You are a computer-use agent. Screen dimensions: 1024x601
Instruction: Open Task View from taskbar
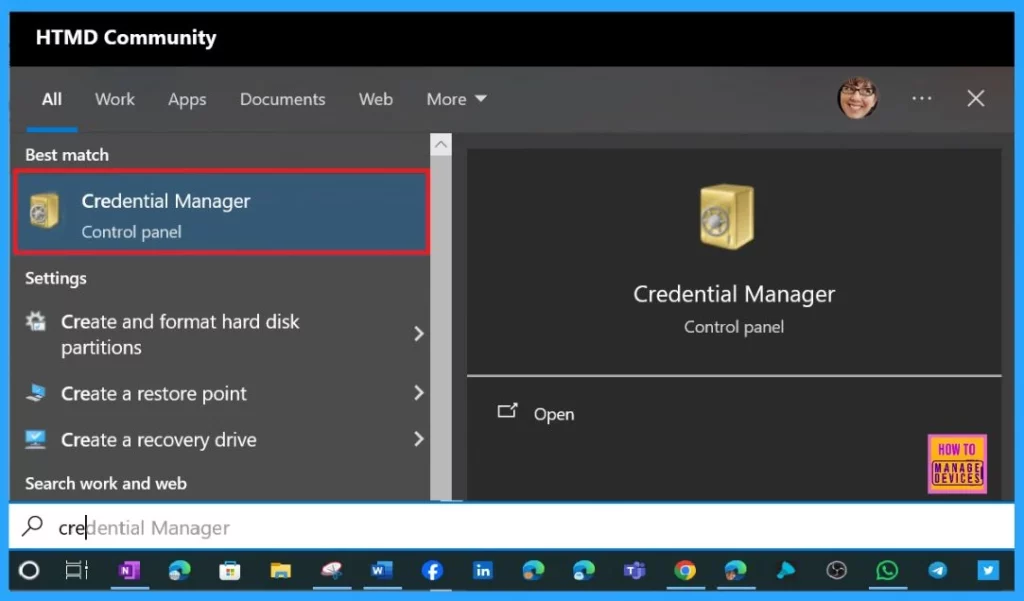76,571
